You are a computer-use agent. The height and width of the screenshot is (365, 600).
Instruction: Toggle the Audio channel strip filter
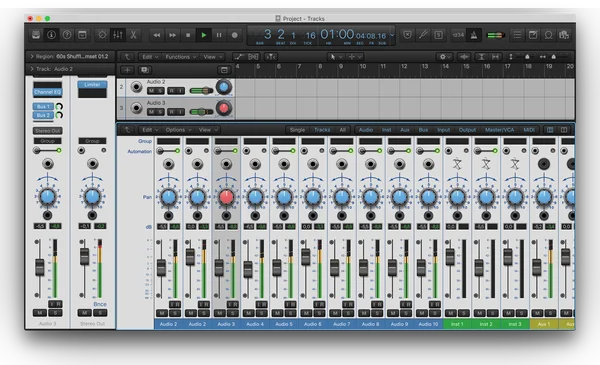366,130
